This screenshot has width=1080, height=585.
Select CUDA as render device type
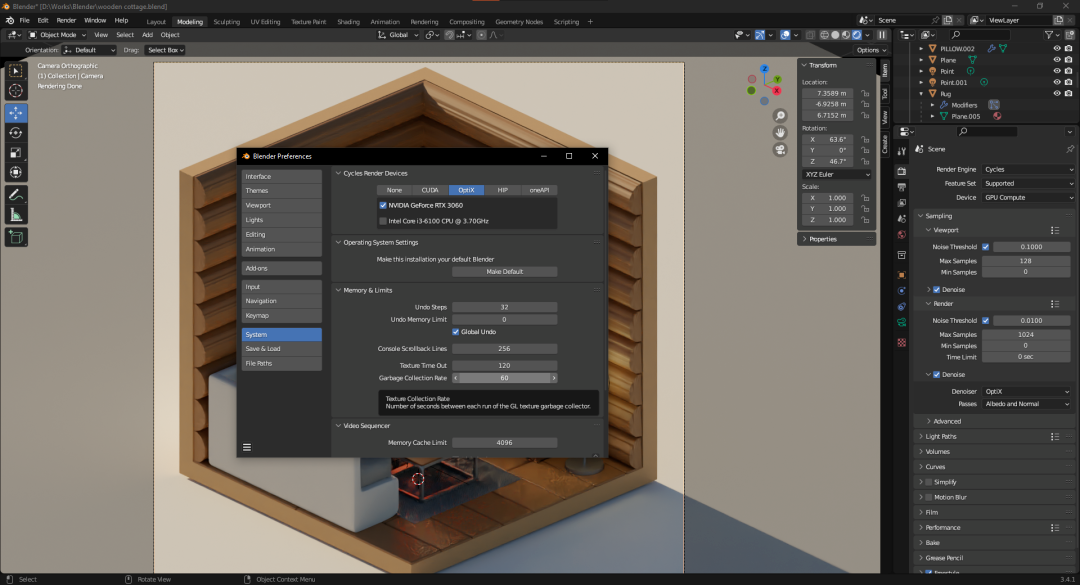click(430, 190)
